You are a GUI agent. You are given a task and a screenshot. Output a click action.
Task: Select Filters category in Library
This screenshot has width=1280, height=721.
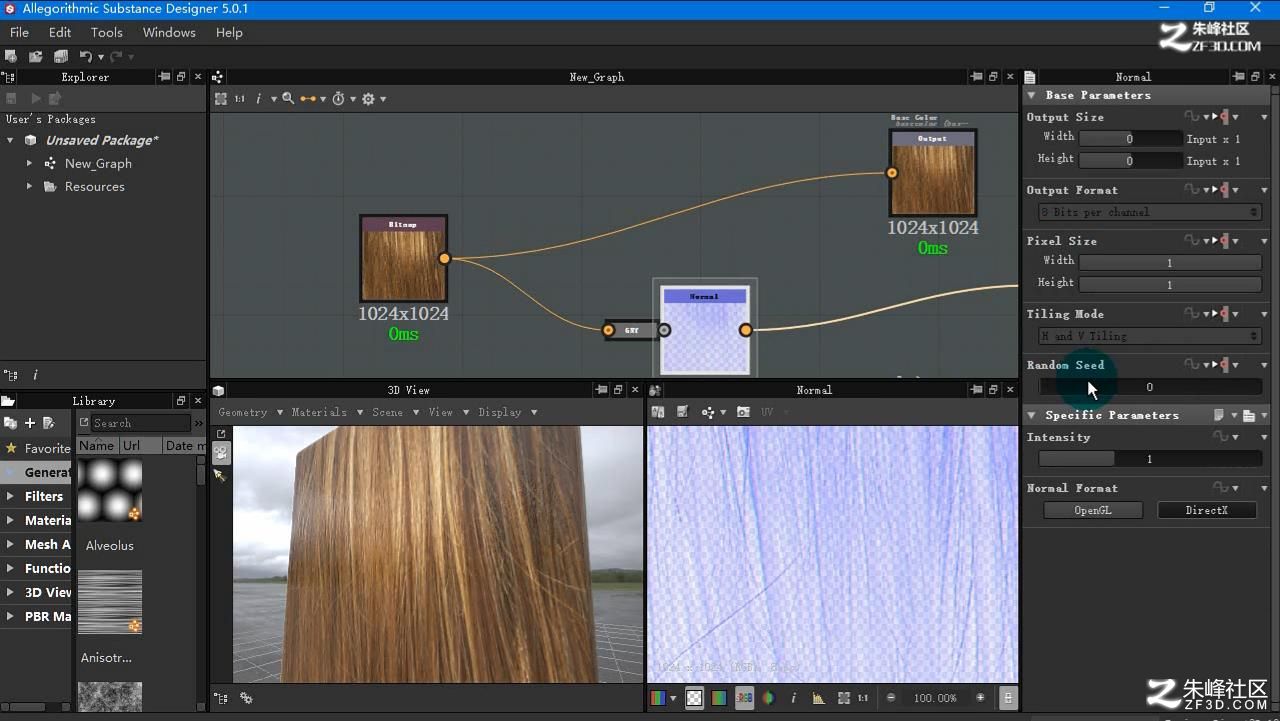click(37, 496)
